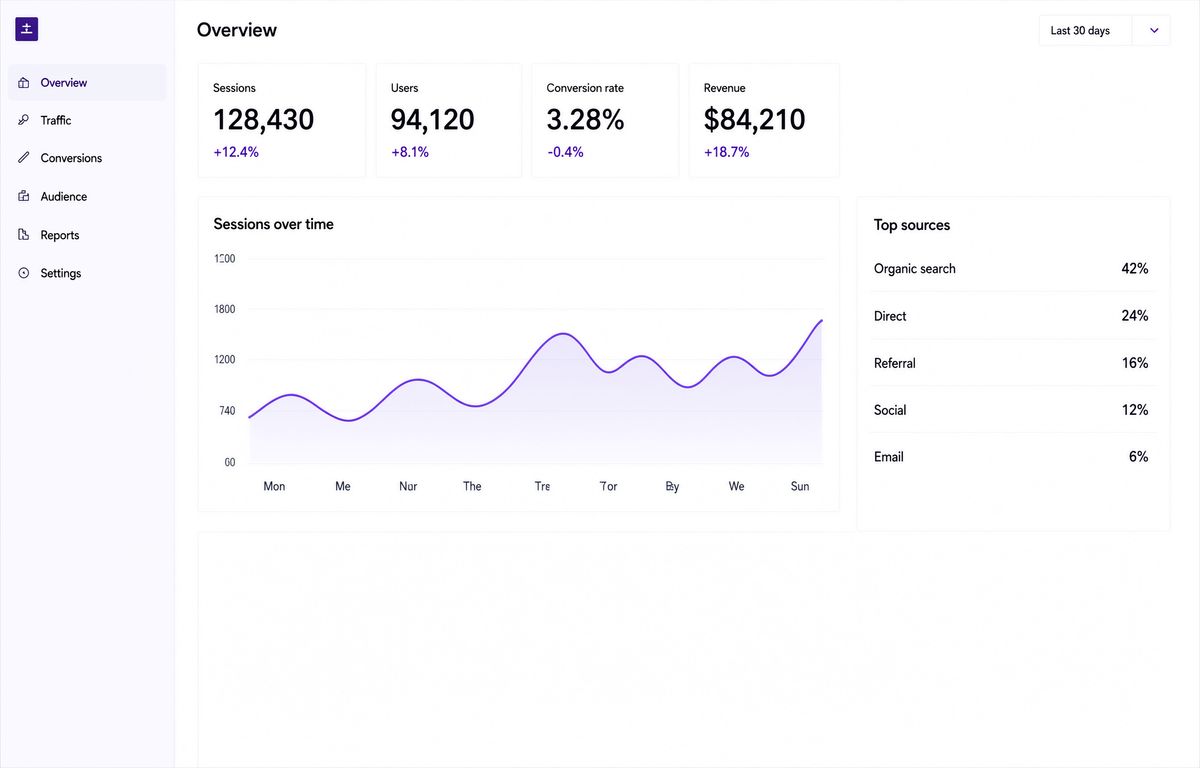Open the Overview menu item
The width and height of the screenshot is (1200, 768).
87,83
